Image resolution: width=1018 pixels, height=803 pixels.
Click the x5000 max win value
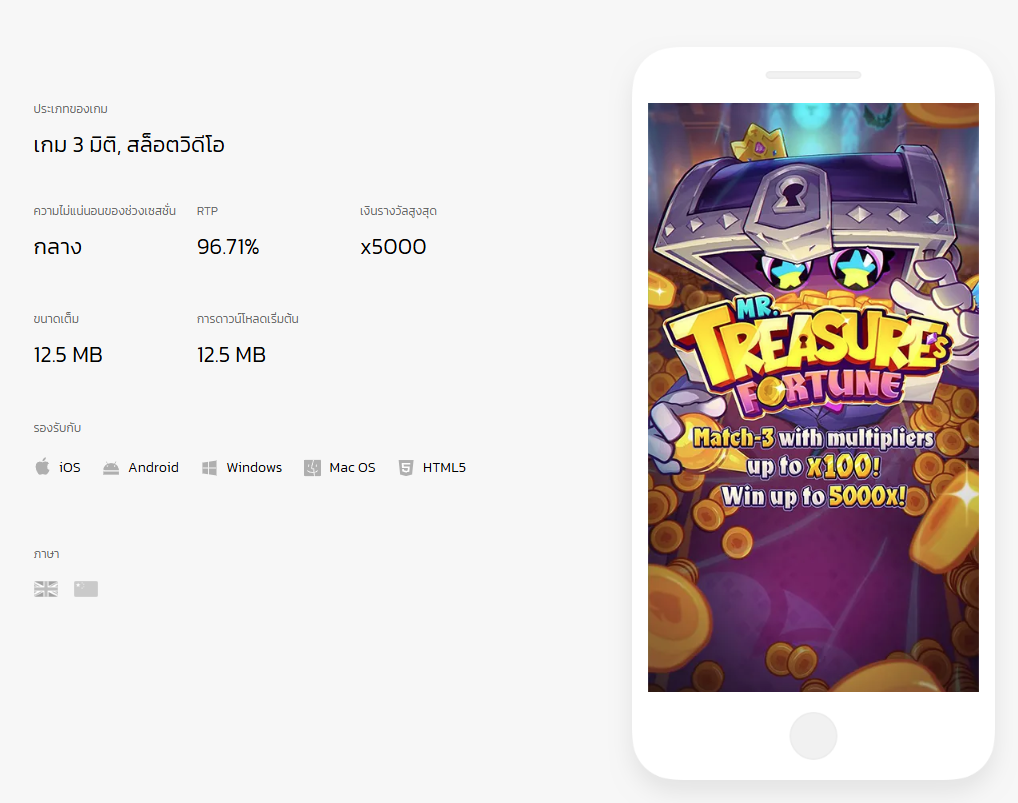point(393,247)
